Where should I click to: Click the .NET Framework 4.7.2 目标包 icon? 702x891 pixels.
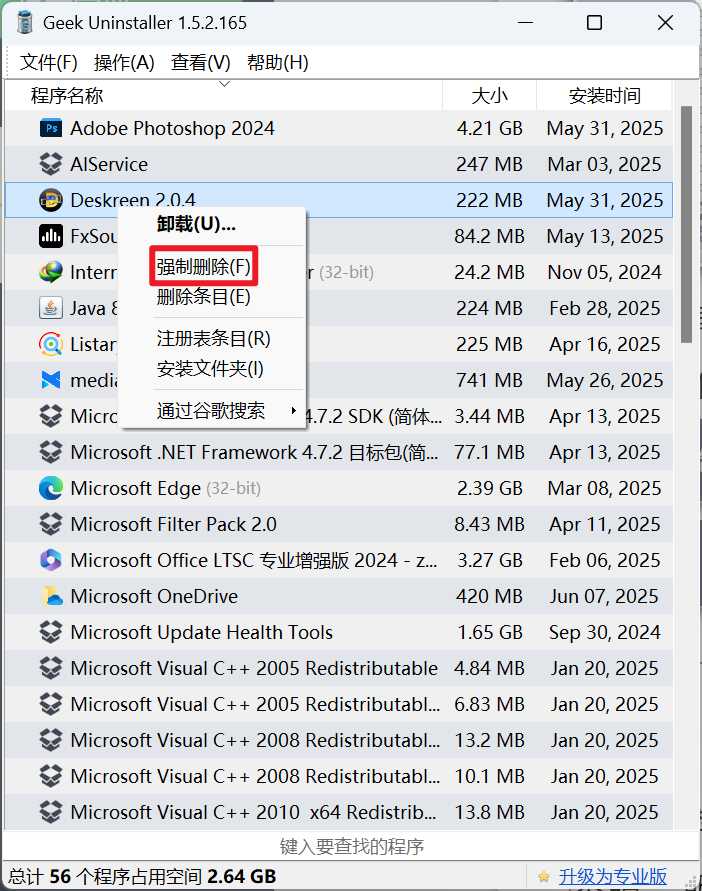tap(51, 452)
